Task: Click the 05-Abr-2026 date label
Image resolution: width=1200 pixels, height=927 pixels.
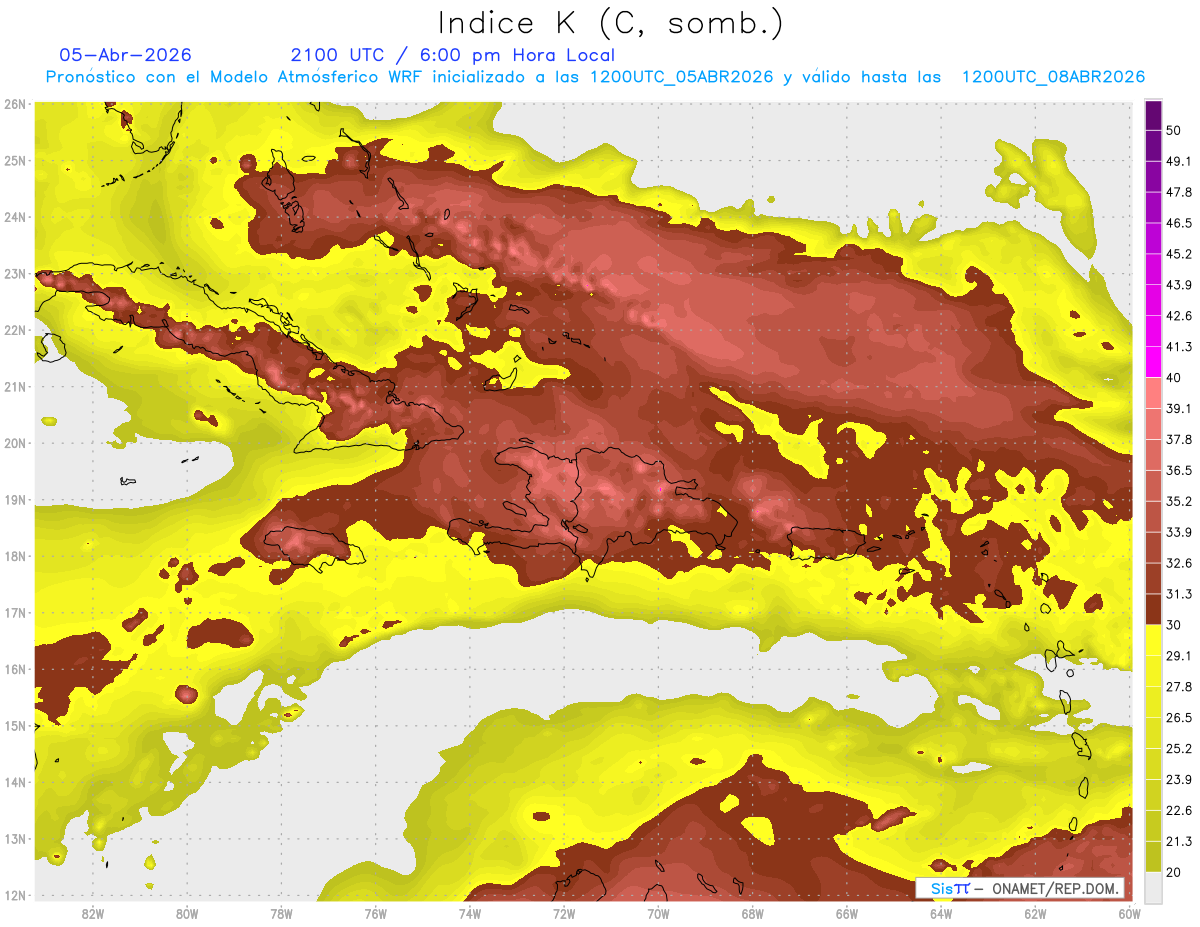Action: (x=126, y=55)
